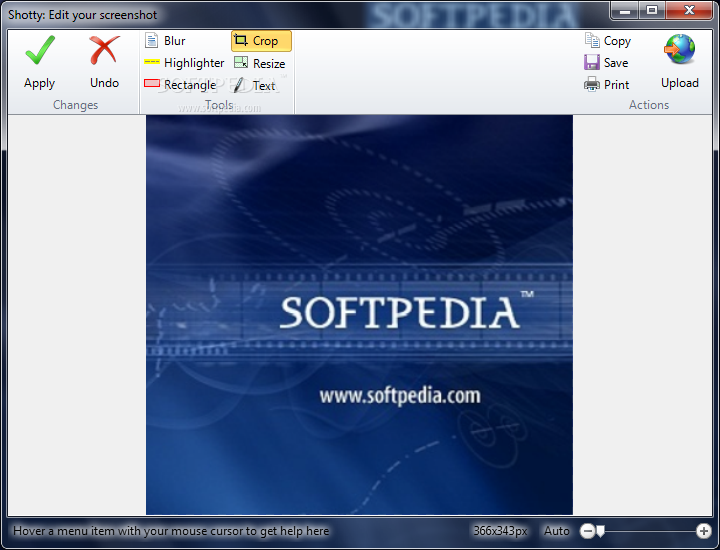Screen dimensions: 720x550
Task: Select the Blur tool
Action: pos(165,40)
